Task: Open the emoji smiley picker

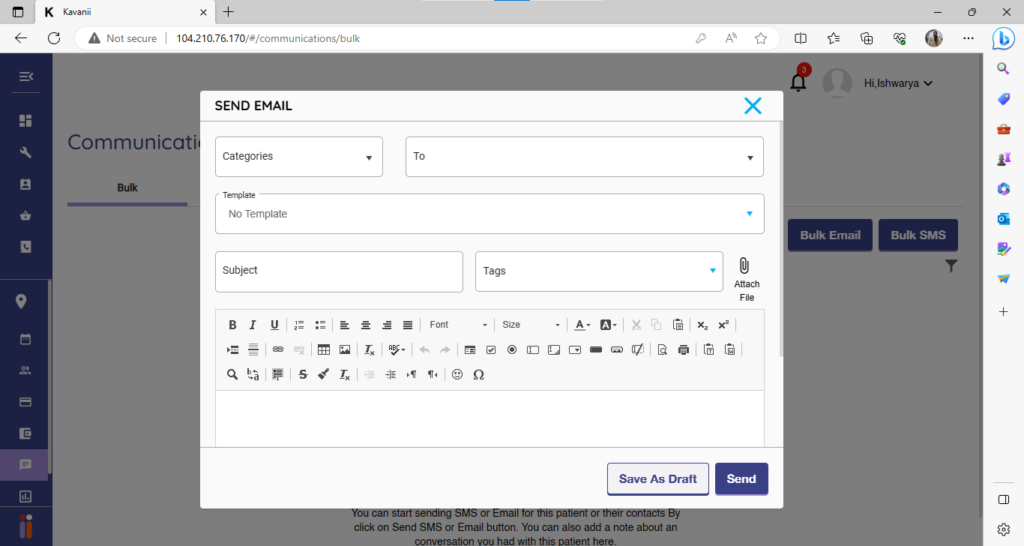Action: coord(457,375)
